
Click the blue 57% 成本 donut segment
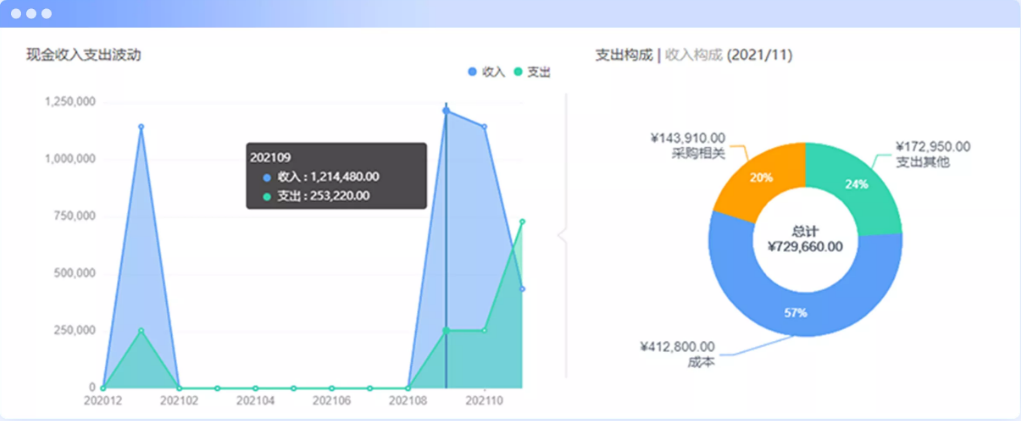795,312
